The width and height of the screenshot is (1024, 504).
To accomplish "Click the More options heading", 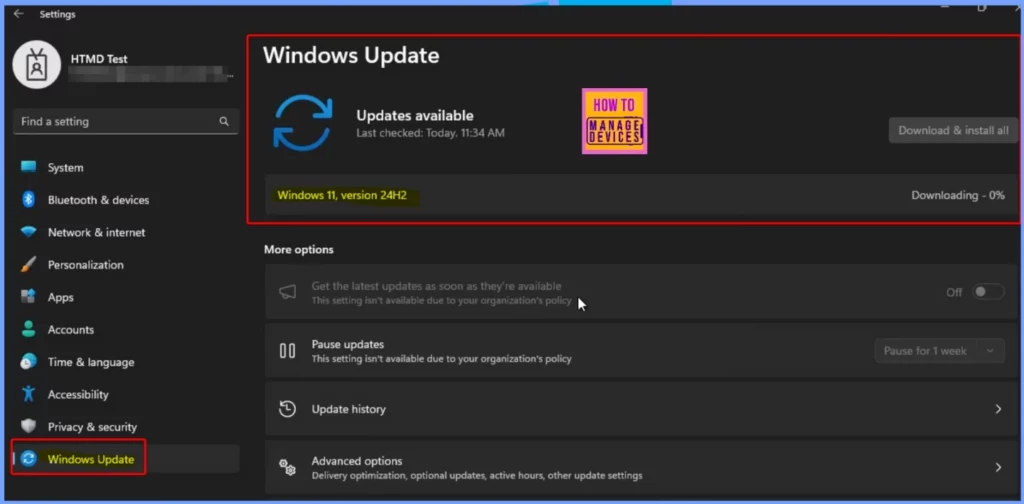I will [x=298, y=249].
